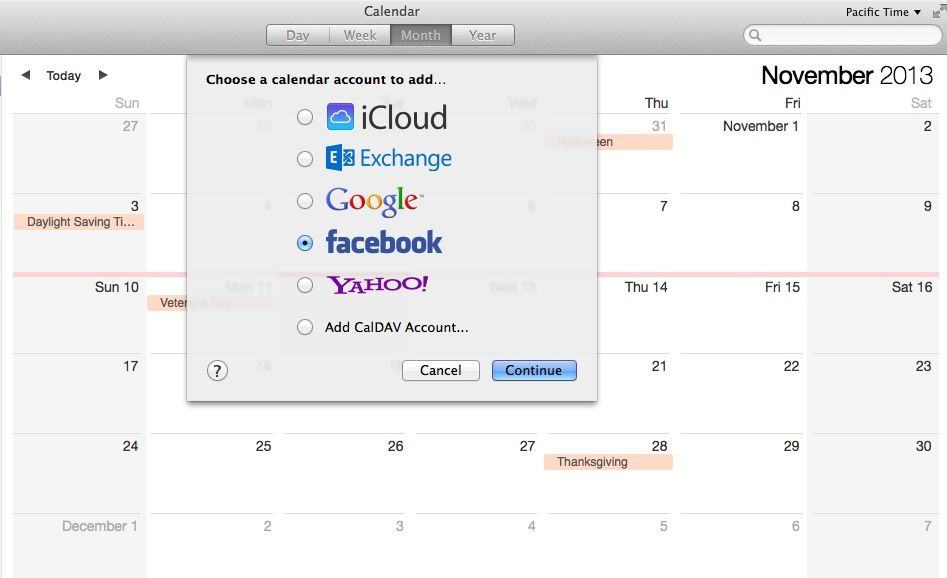Click the Exchange logo icon
The height and width of the screenshot is (578, 947).
(x=341, y=158)
